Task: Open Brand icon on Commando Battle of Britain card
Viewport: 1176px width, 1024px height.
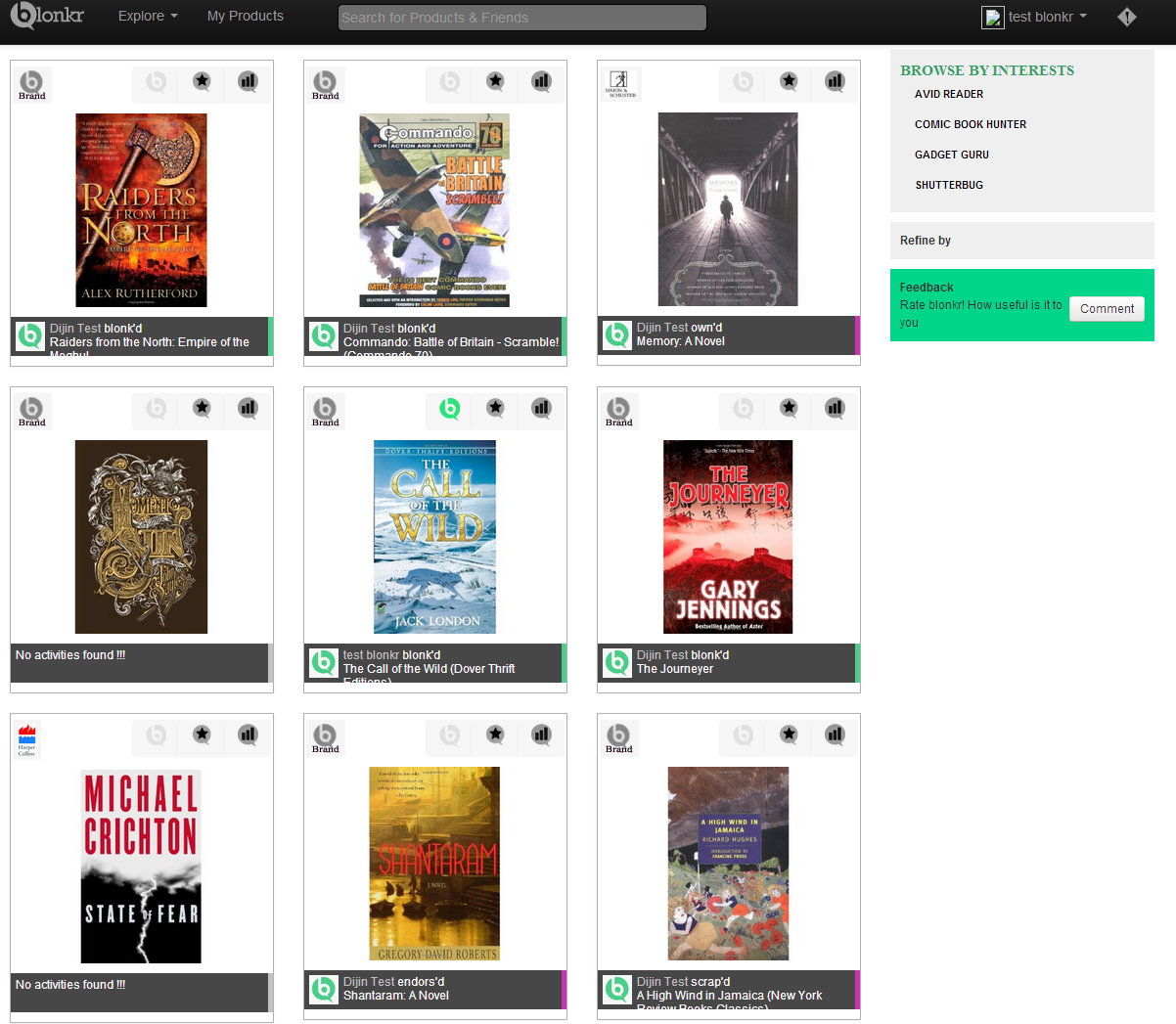Action: click(326, 84)
